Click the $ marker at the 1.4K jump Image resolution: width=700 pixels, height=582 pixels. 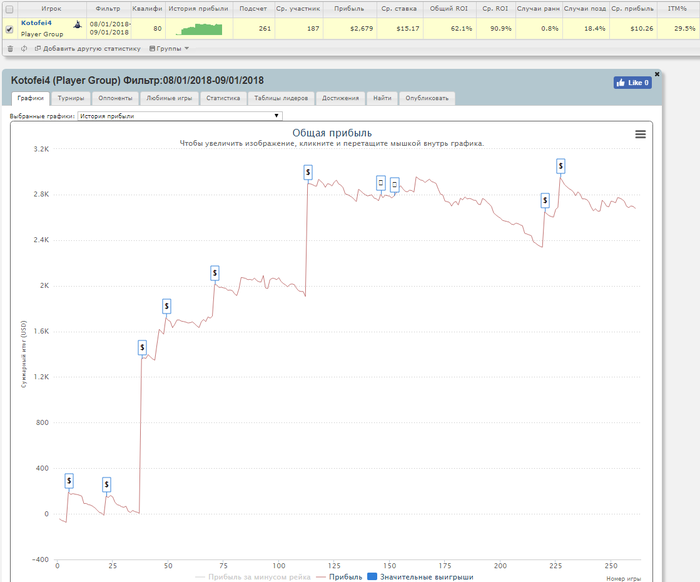click(x=142, y=347)
